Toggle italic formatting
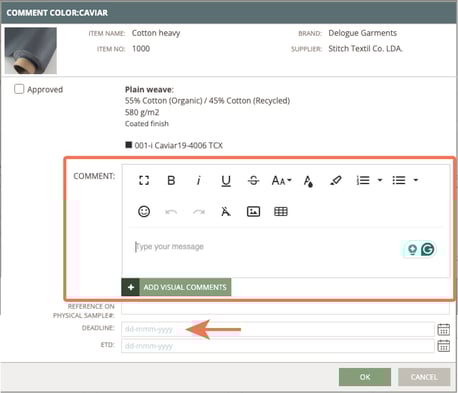The width and height of the screenshot is (458, 393). coord(199,180)
